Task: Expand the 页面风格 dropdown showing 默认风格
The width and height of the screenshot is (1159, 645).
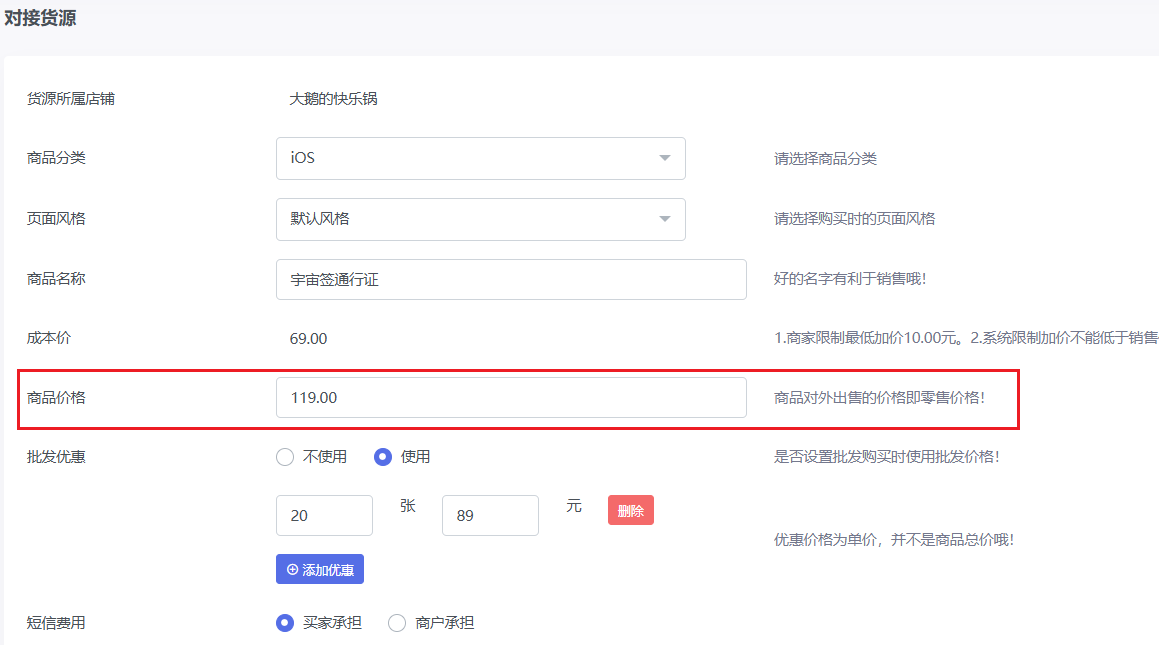Action: [x=480, y=219]
